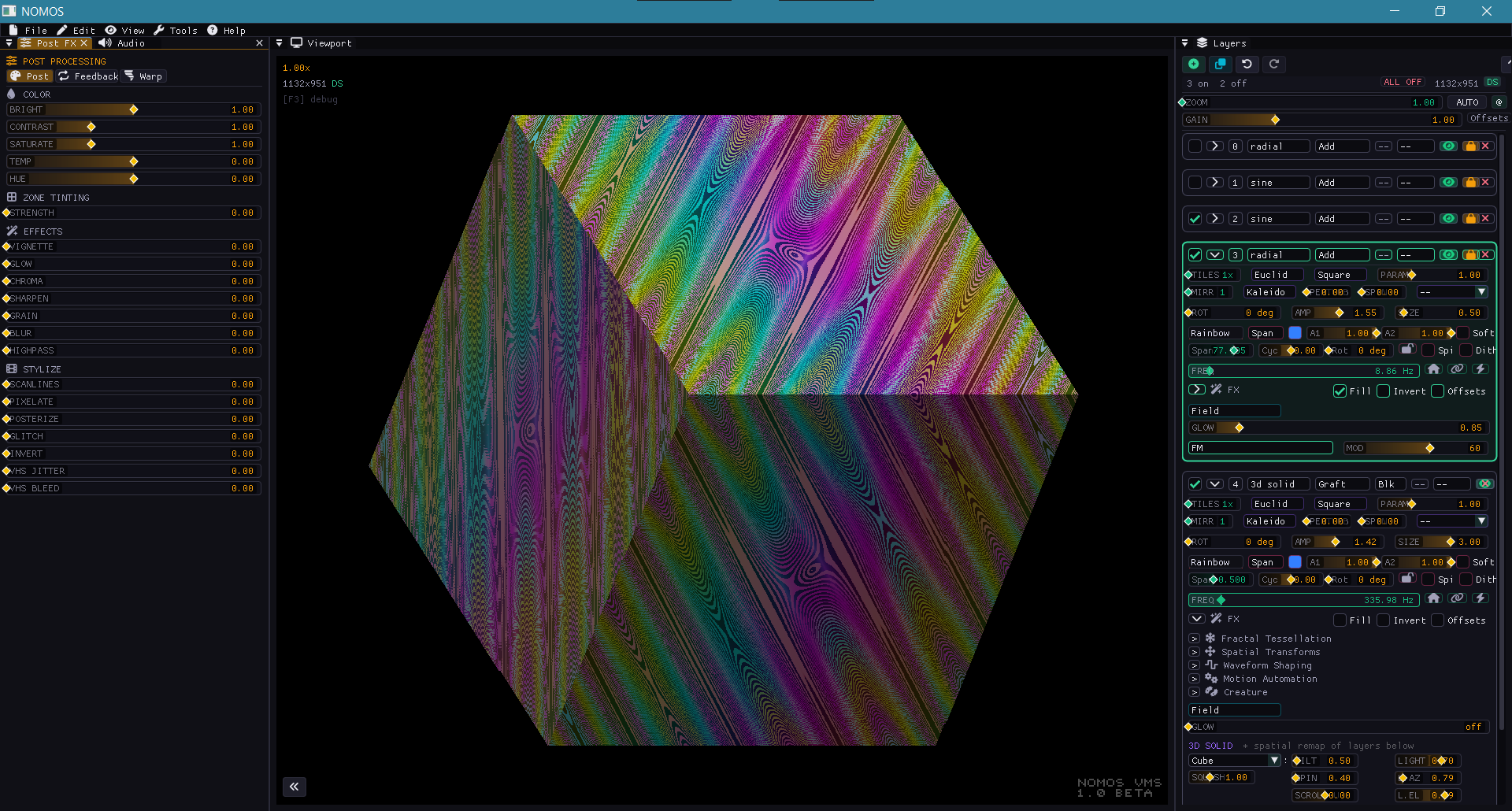Click the chain link icon on layer 3
The width and height of the screenshot is (1512, 811).
point(1458,368)
